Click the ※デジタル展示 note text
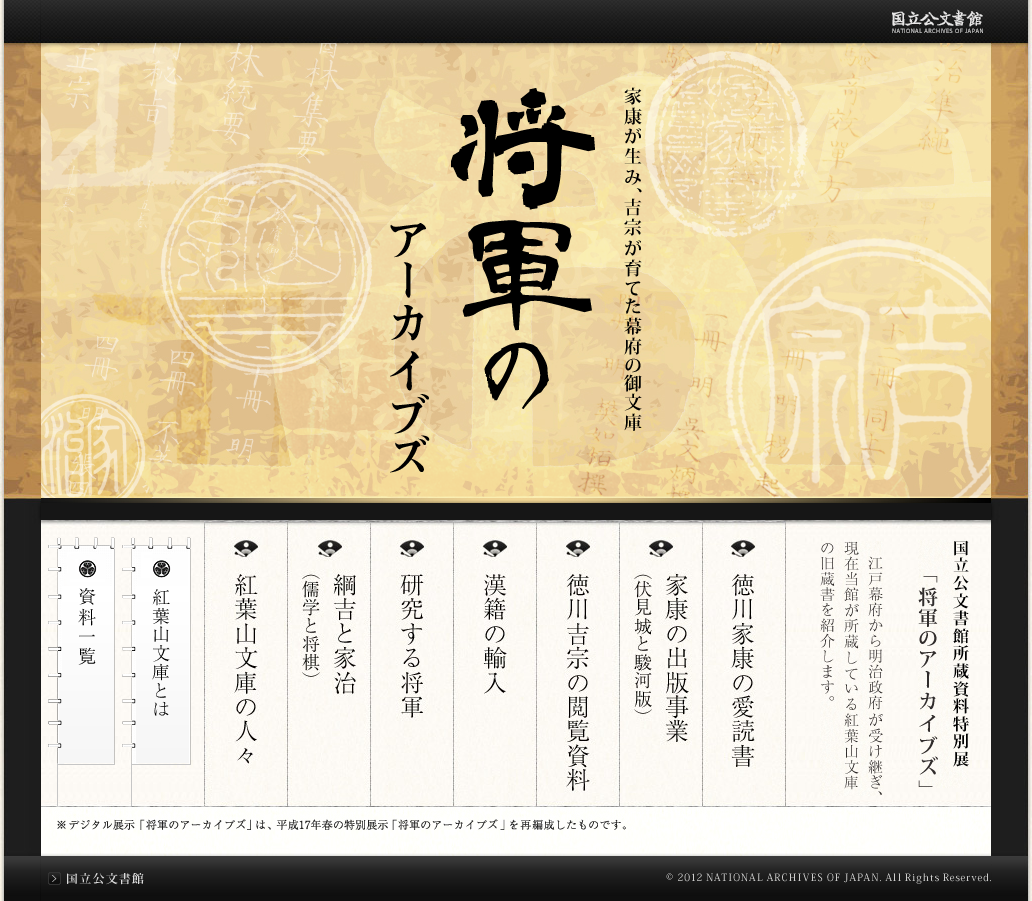 point(342,825)
